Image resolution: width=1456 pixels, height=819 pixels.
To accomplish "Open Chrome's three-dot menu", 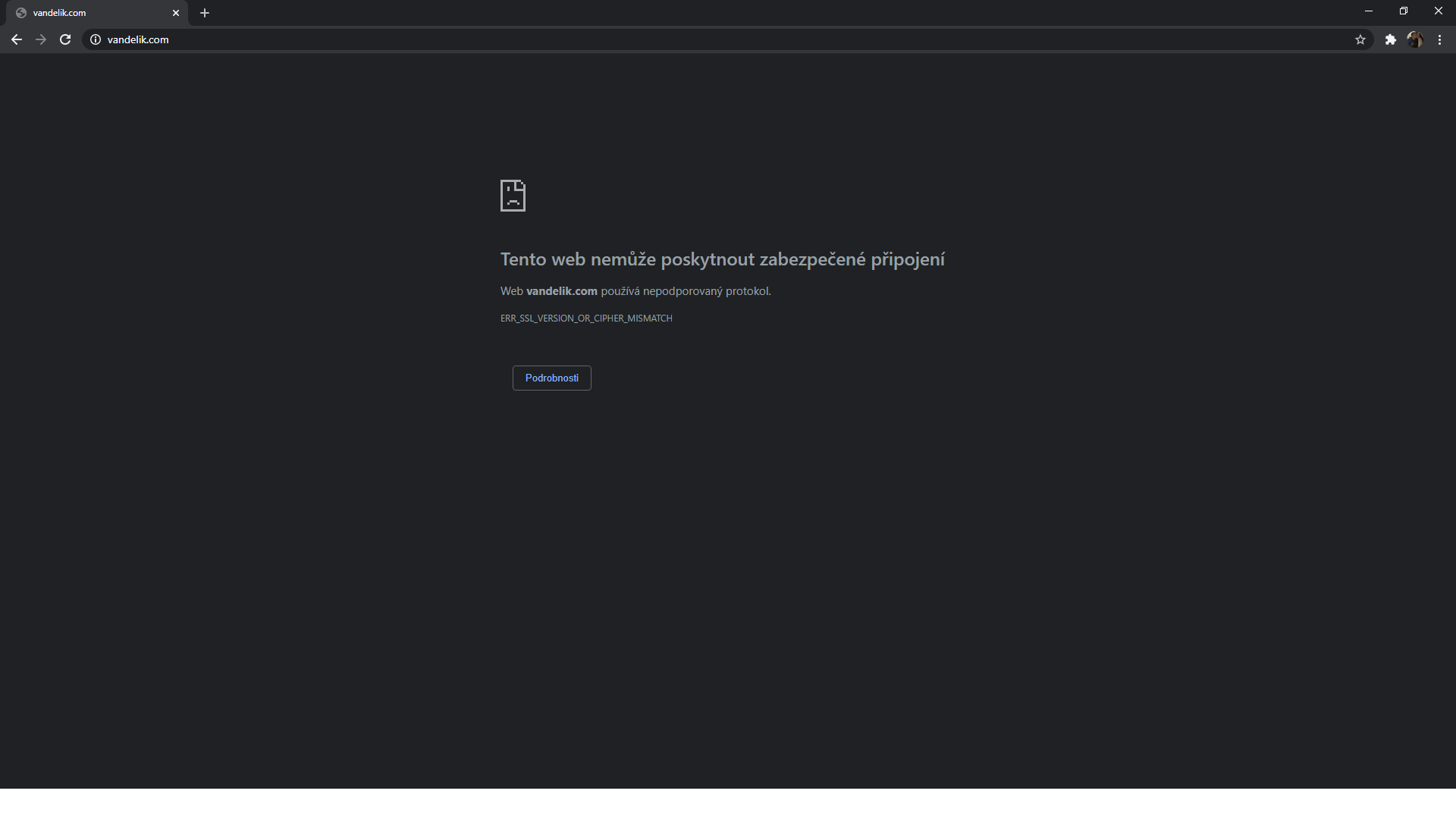I will pyautogui.click(x=1439, y=39).
